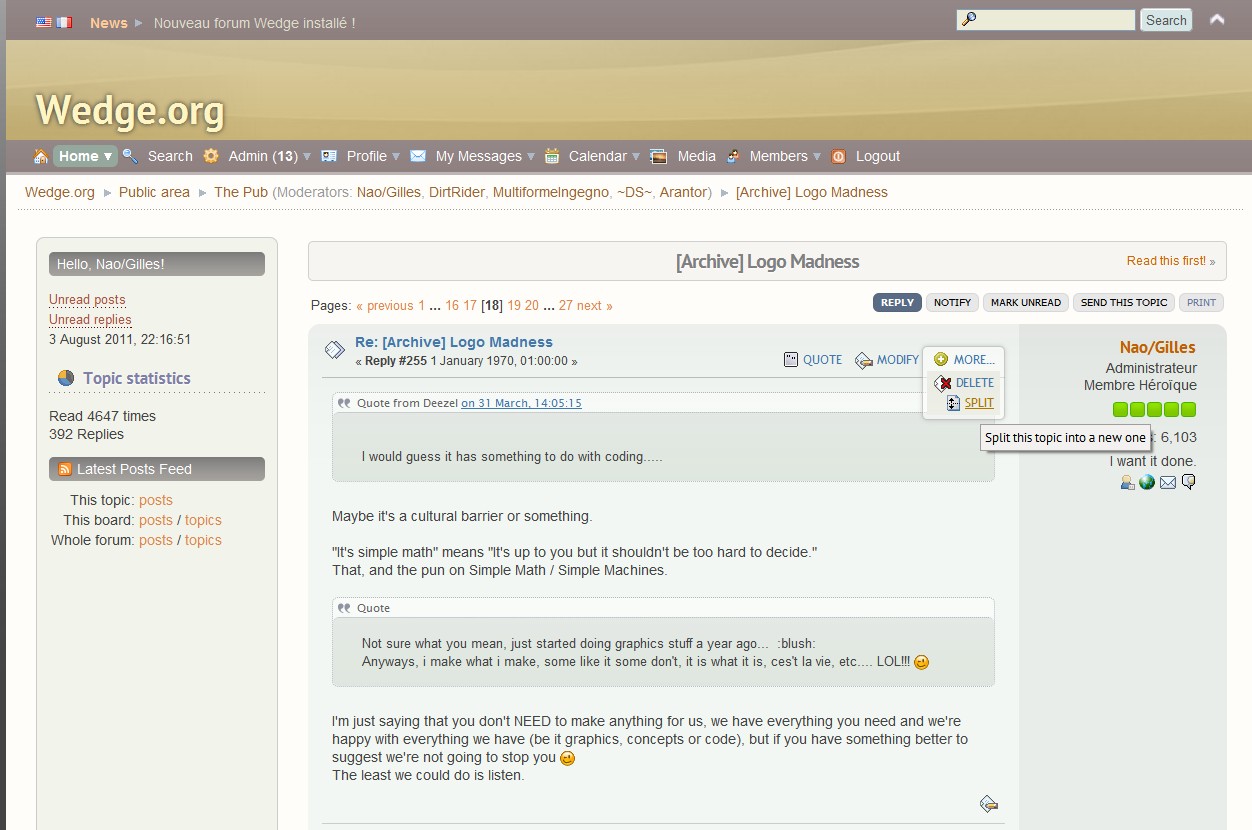Viewport: 1252px width, 830px height.
Task: Click the RSS icon beside Latest Posts Feed
Action: (65, 469)
